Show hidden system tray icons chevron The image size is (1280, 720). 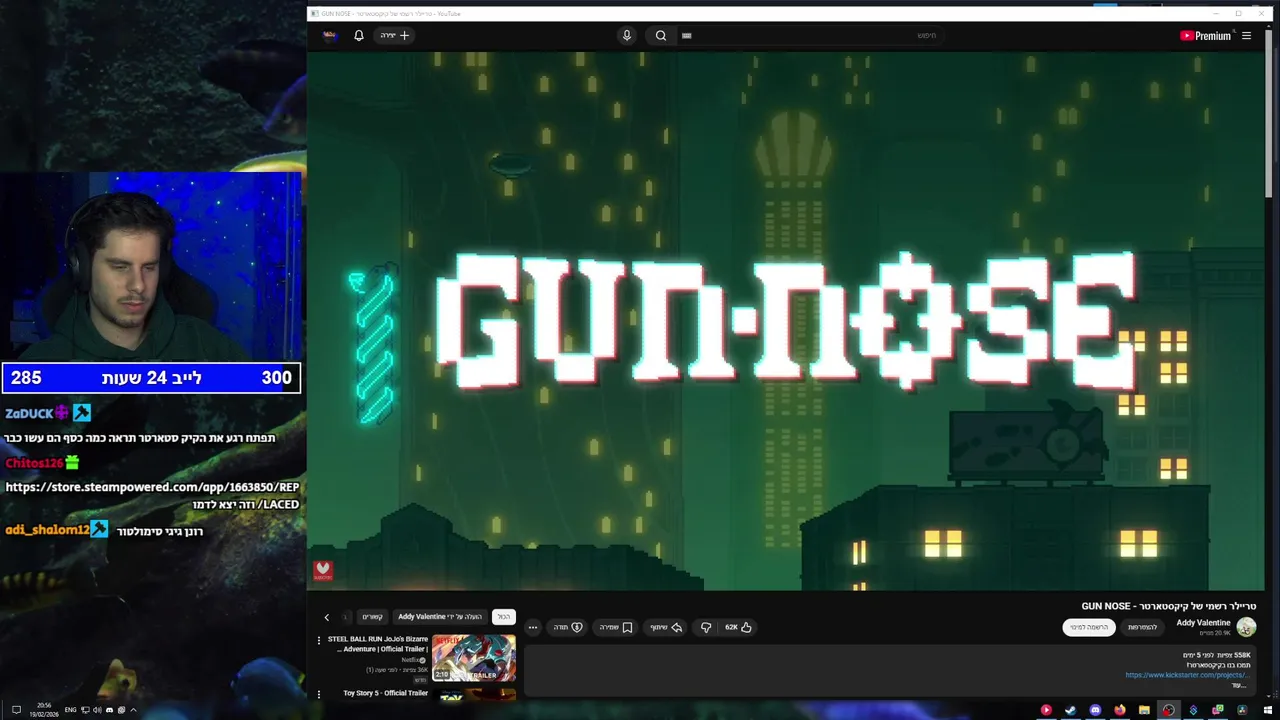(133, 710)
